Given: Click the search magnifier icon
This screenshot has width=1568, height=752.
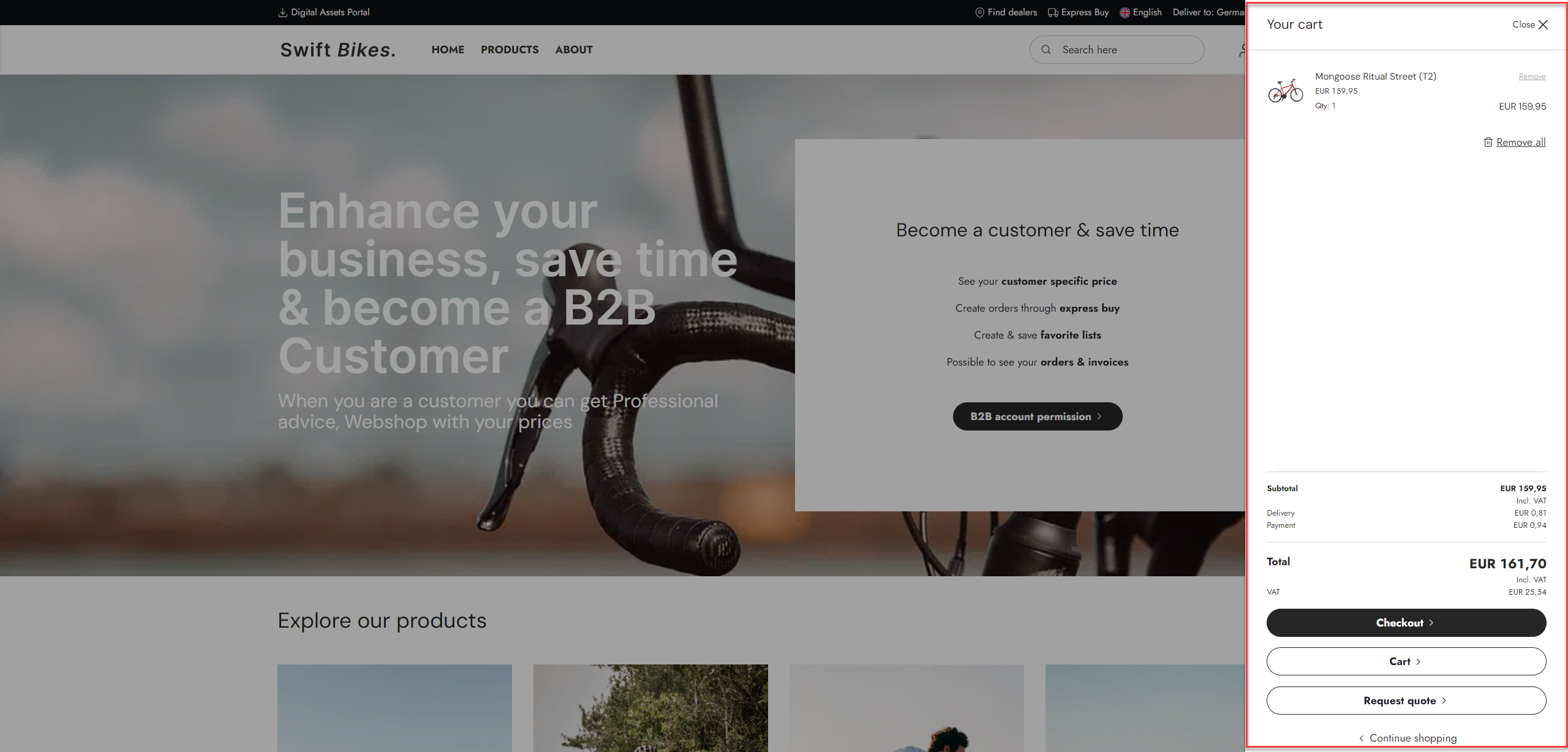Looking at the screenshot, I should point(1046,50).
